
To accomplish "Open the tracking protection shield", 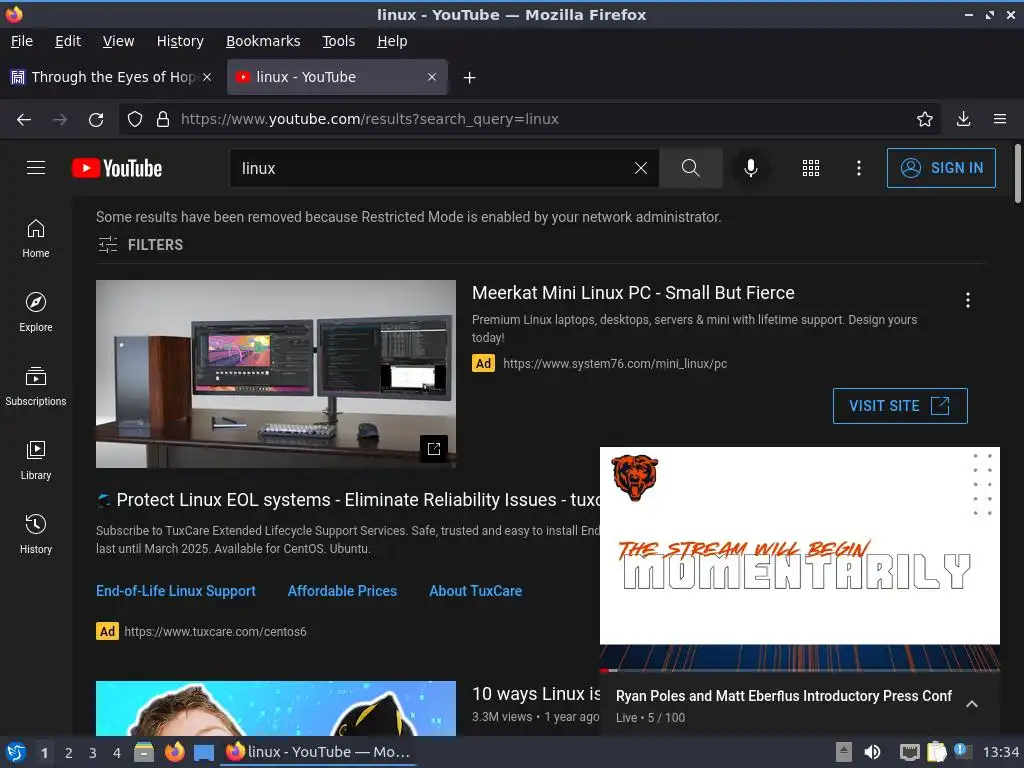I will coord(135,120).
